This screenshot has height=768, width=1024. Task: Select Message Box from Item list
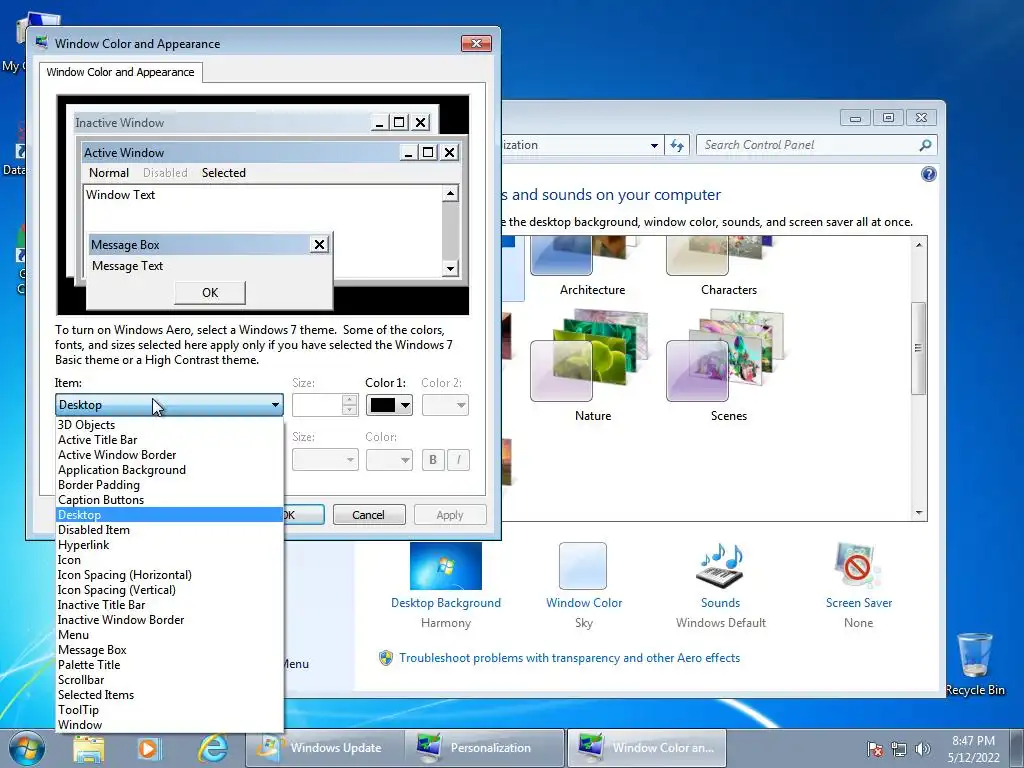coord(170,650)
